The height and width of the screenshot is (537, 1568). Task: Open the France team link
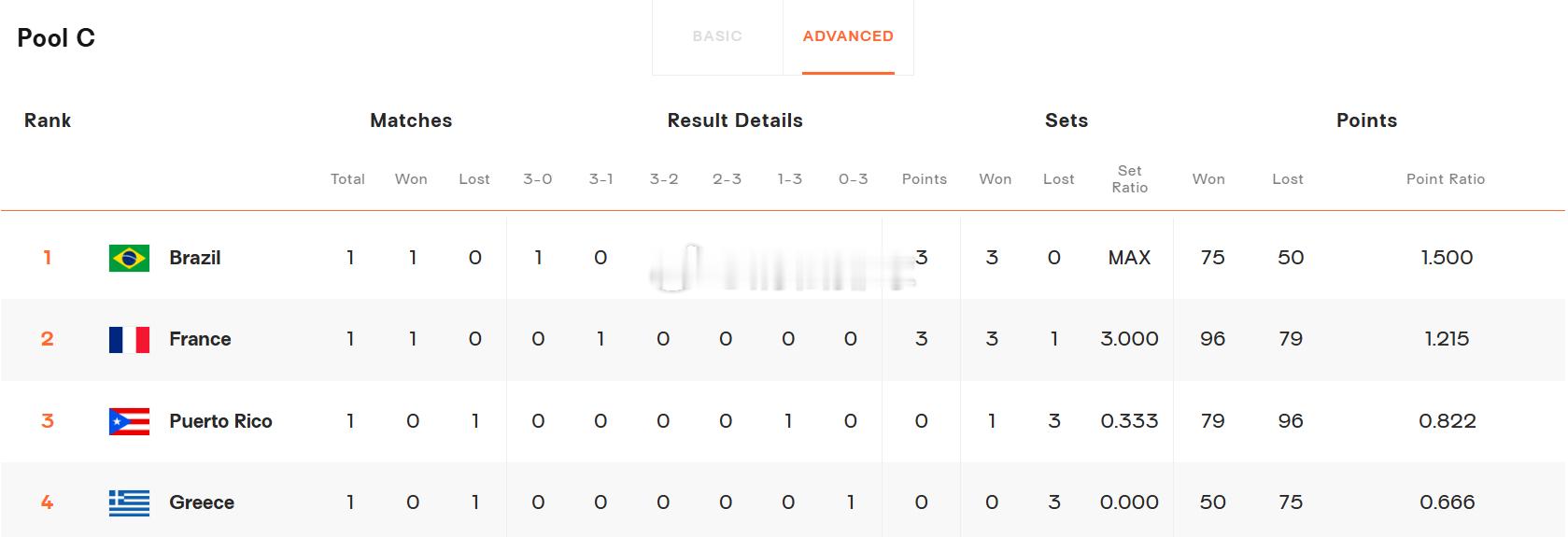click(x=200, y=339)
